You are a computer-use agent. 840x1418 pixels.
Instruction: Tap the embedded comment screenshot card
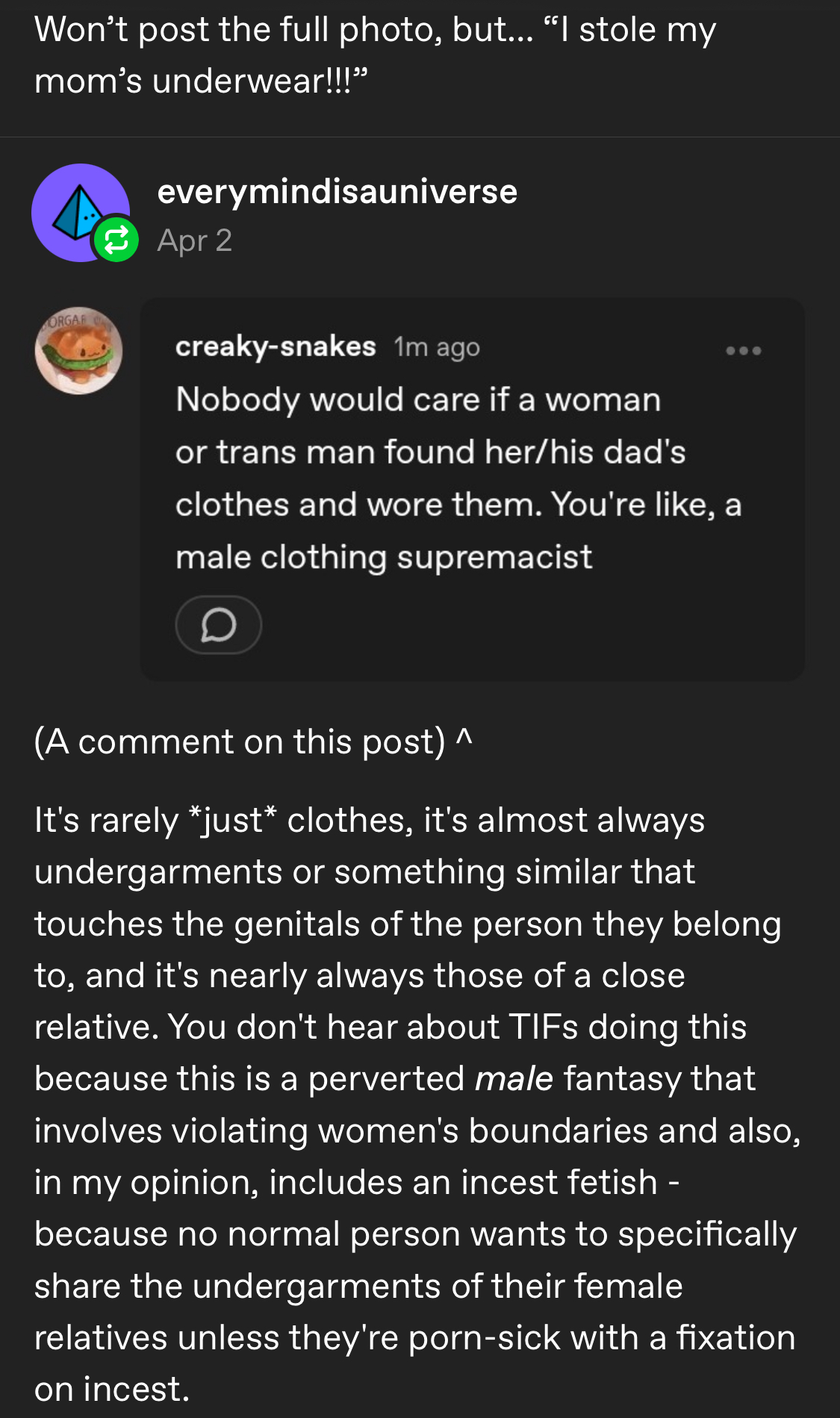473,489
